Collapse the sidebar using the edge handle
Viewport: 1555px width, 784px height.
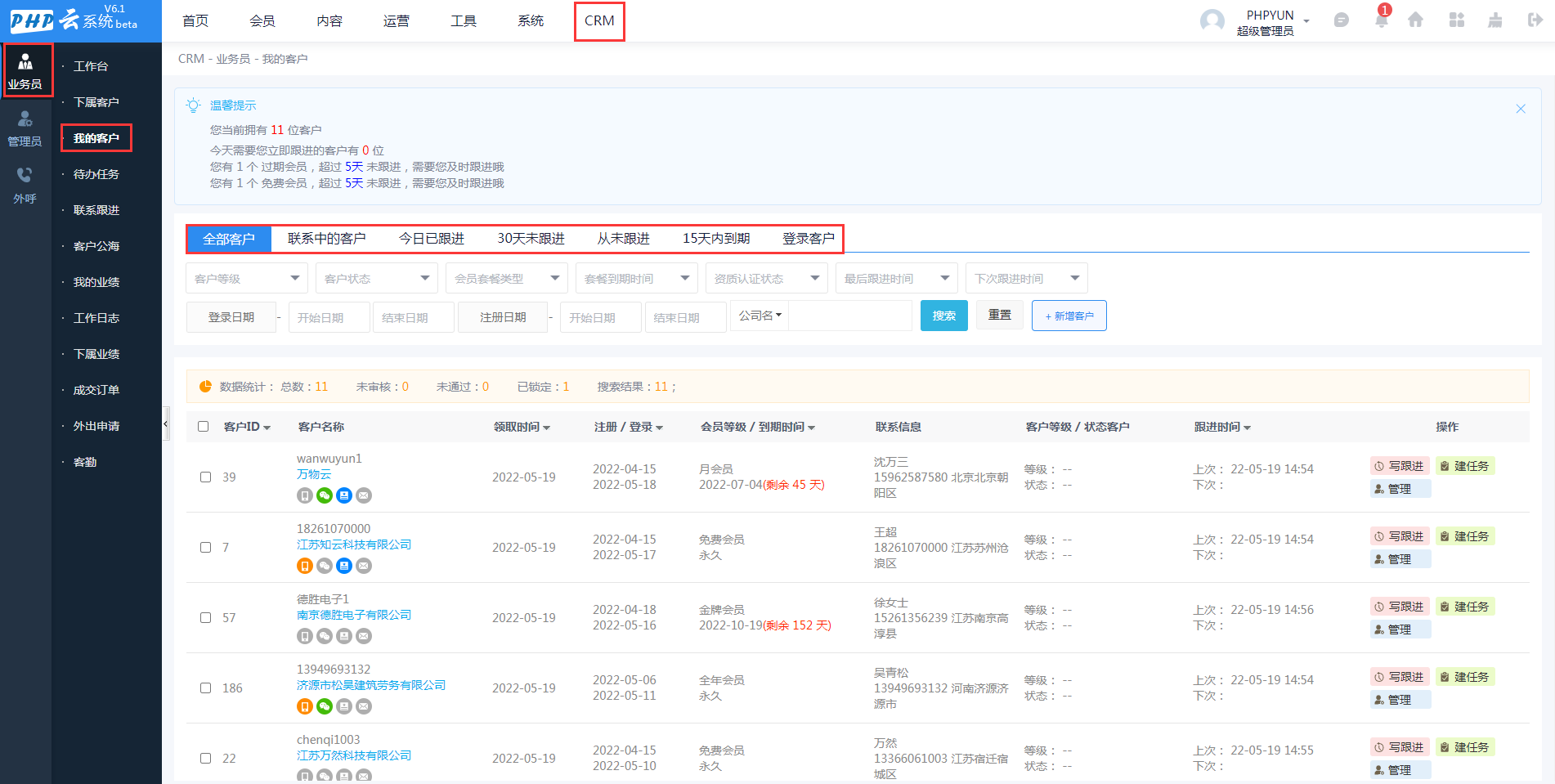165,423
